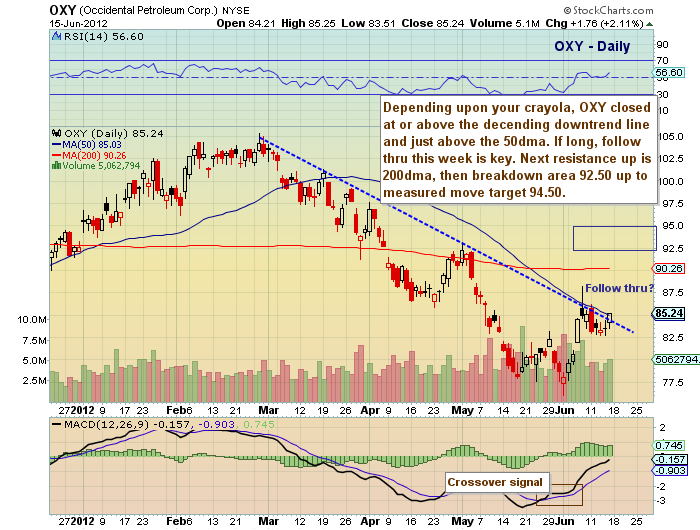
Task: Click the 10.0M volume axis label
Action: tap(32, 320)
